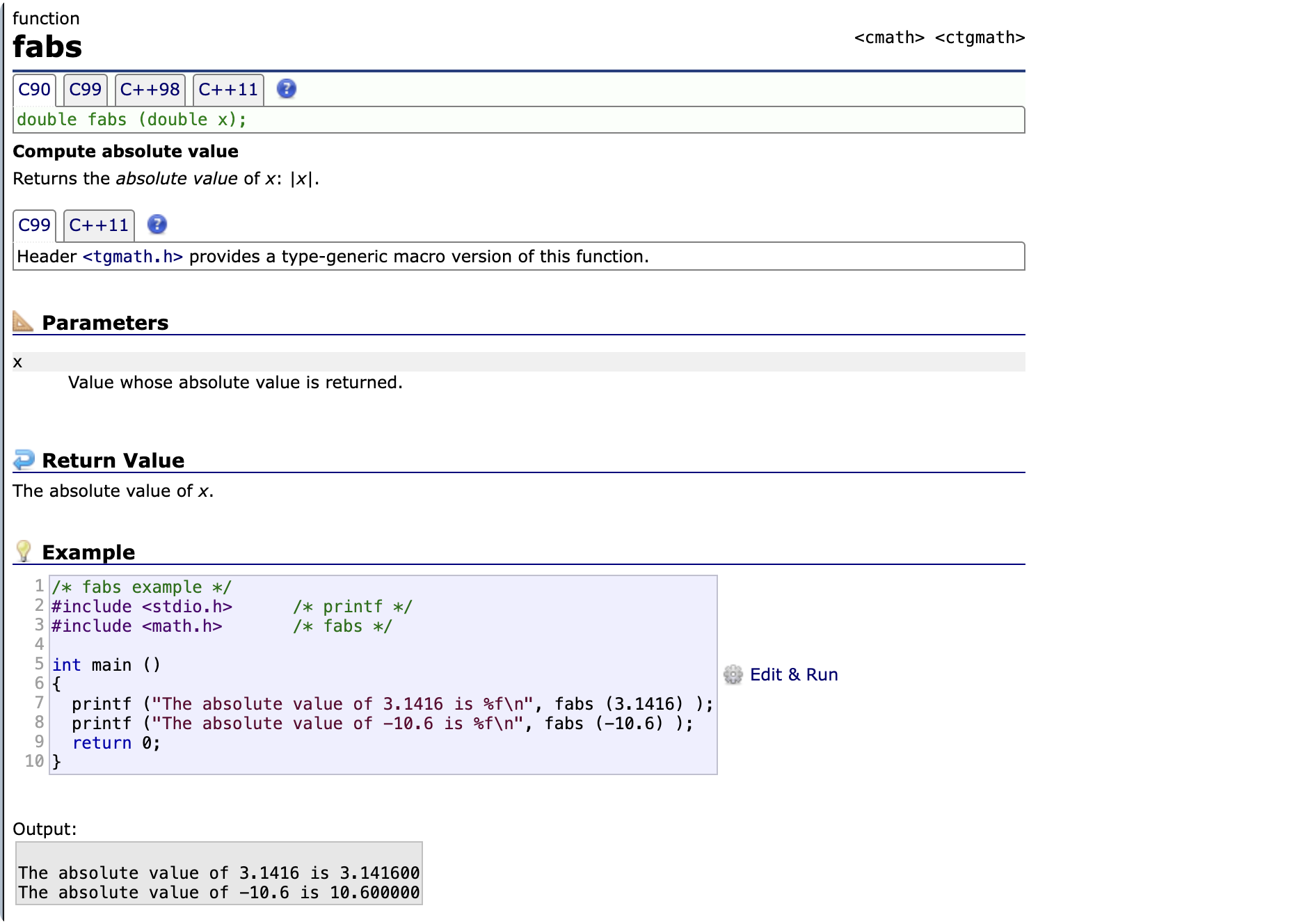Click the '#include <stdio.h>' code line
Image resolution: width=1294 pixels, height=924 pixels.
coord(142,607)
